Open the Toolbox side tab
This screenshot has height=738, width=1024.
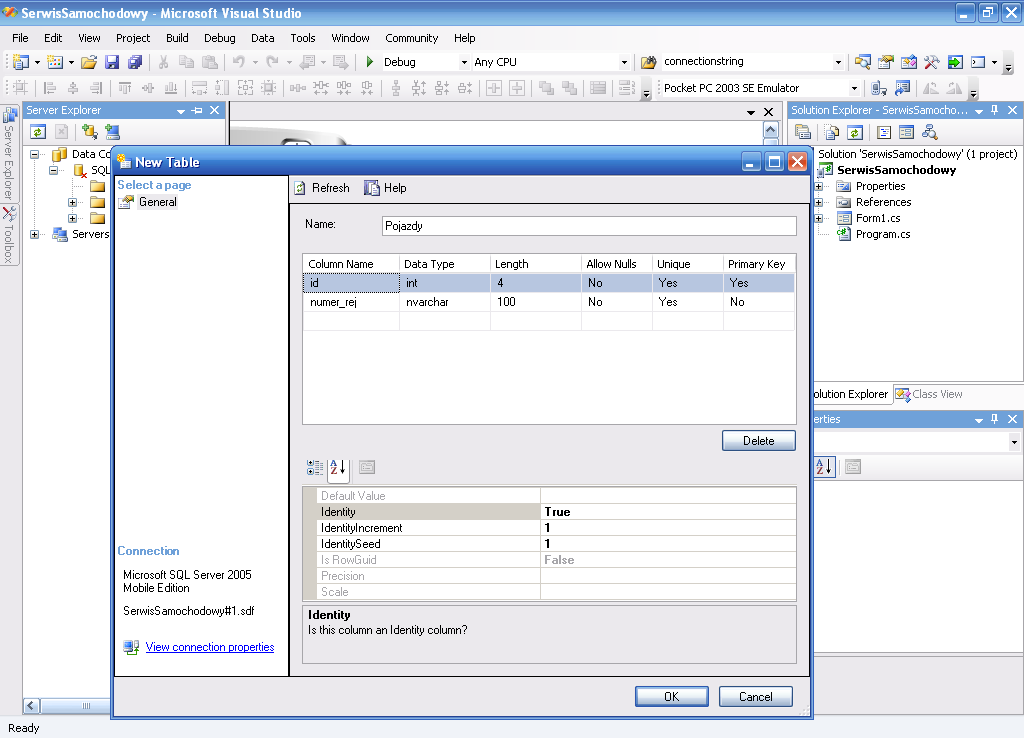pyautogui.click(x=8, y=235)
